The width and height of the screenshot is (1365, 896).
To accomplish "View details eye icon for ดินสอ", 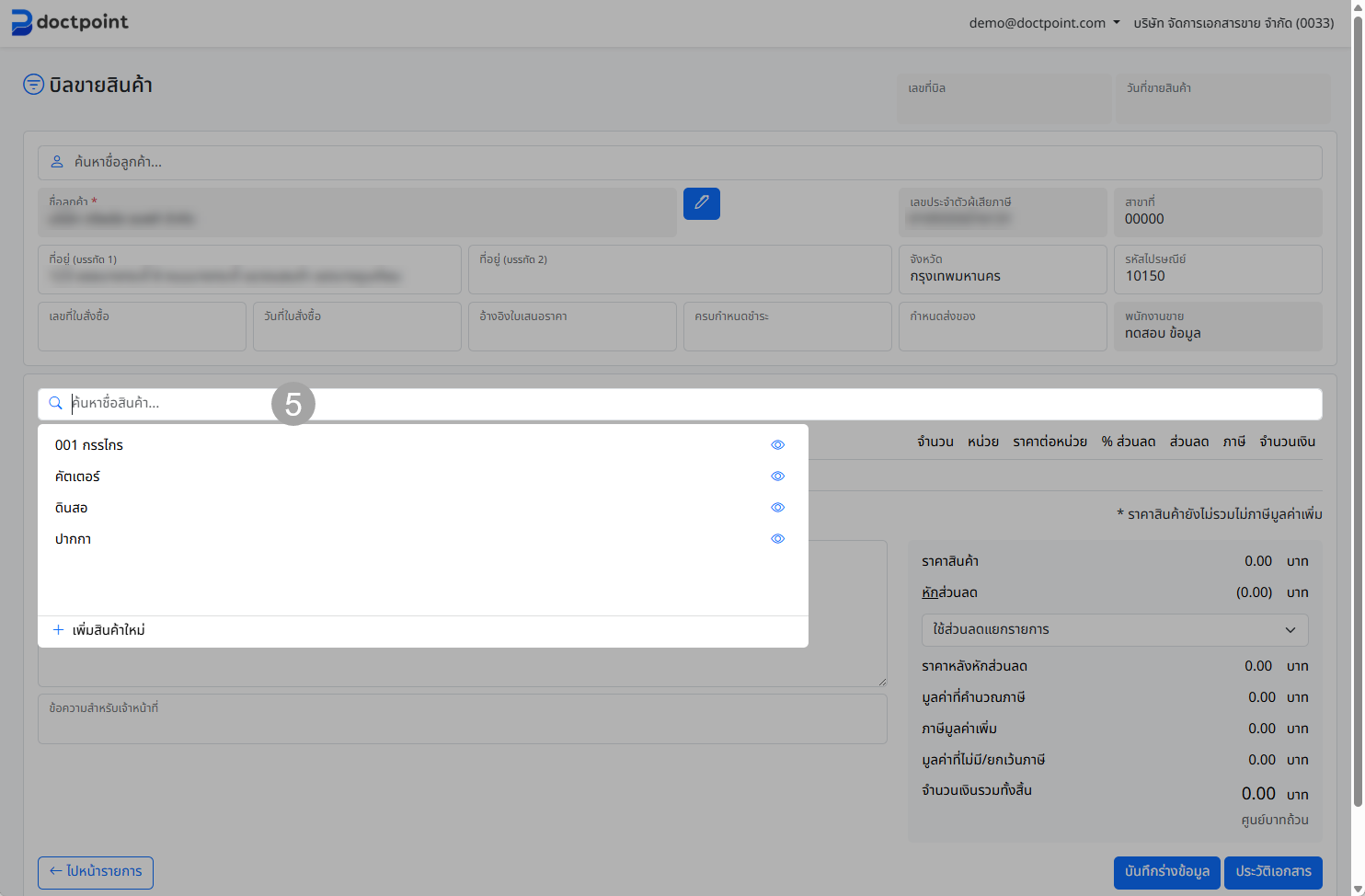I will click(777, 508).
